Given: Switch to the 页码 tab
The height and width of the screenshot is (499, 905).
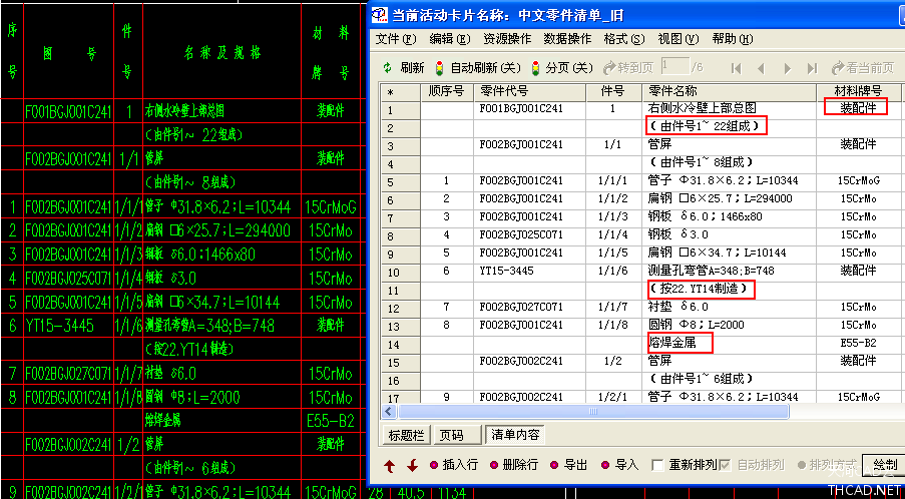Looking at the screenshot, I should coord(452,435).
